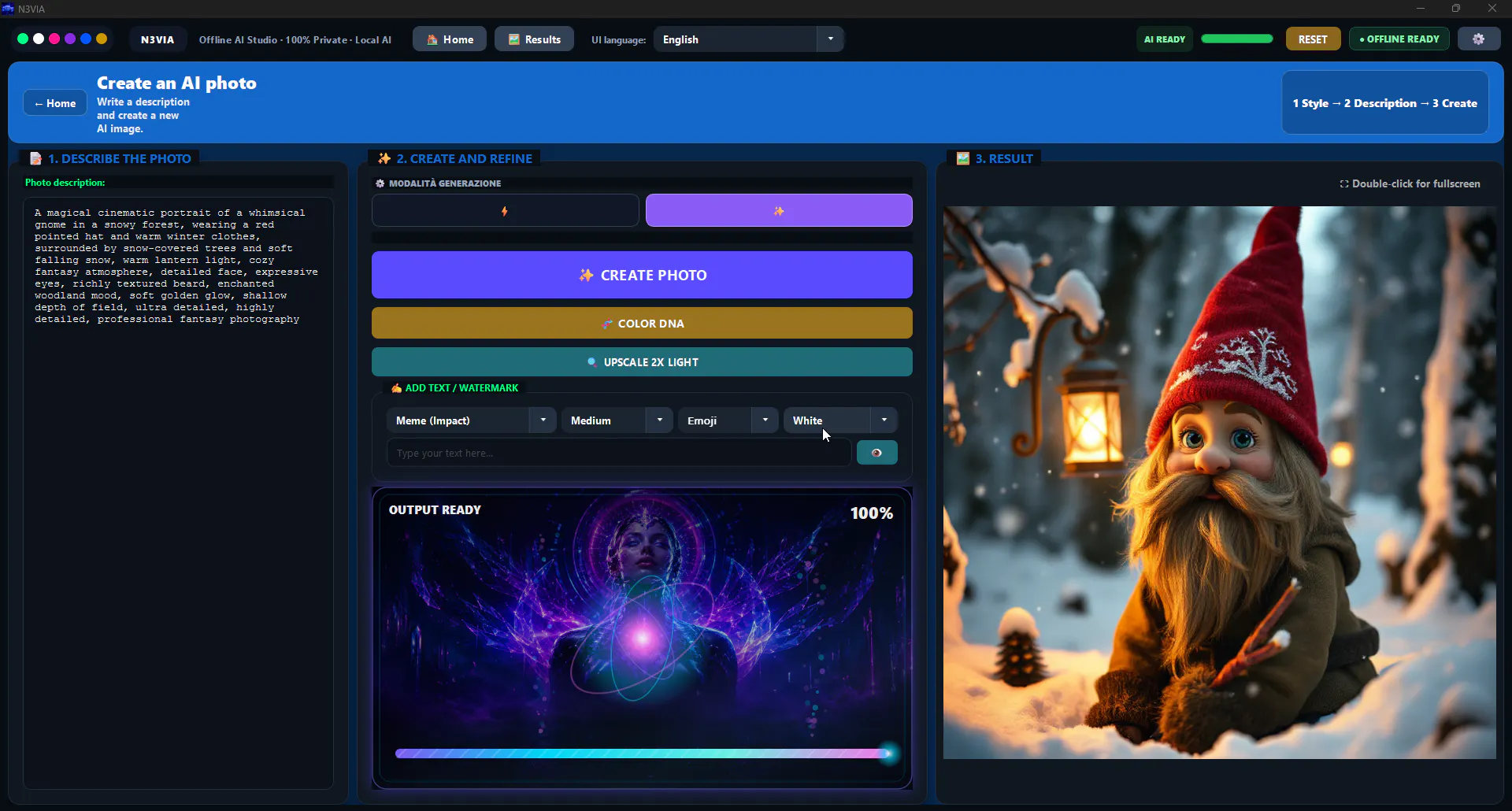Screen dimensions: 1512x811
Task: Click the OUTPUT READY animation preview
Action: click(642, 638)
